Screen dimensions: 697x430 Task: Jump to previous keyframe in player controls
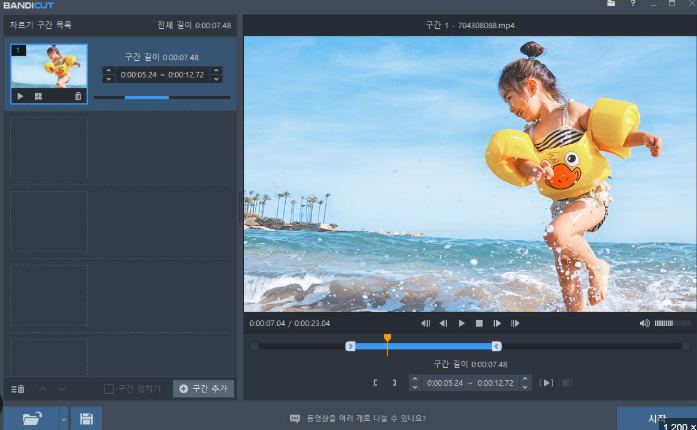click(425, 323)
